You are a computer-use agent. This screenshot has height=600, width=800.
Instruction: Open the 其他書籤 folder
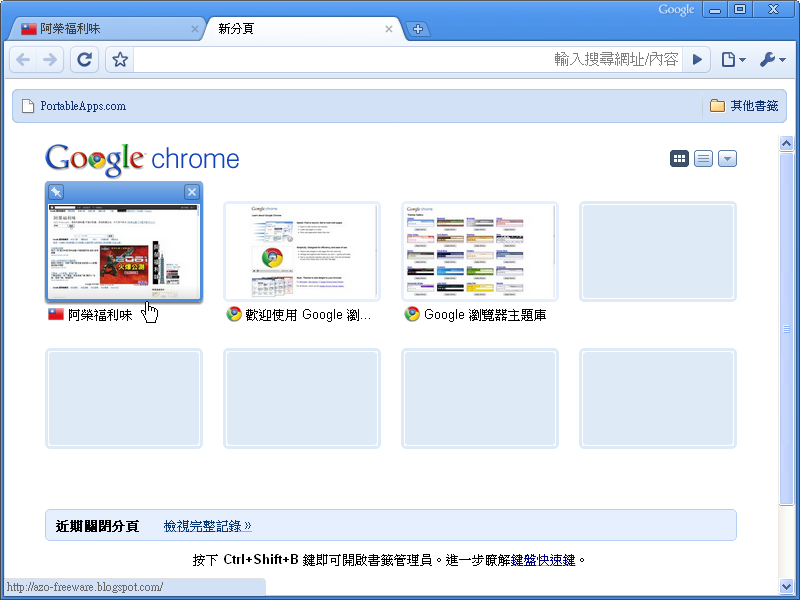[x=744, y=106]
